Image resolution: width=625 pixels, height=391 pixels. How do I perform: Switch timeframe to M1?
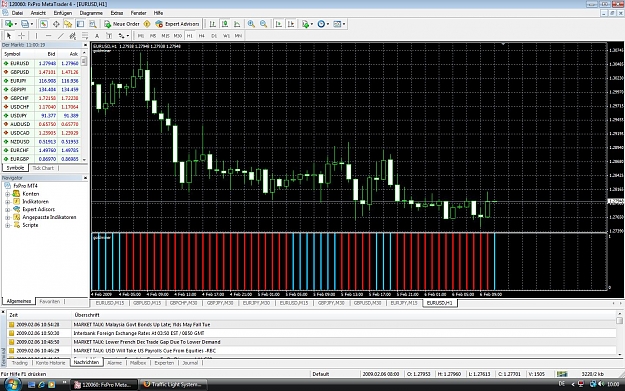pos(141,36)
